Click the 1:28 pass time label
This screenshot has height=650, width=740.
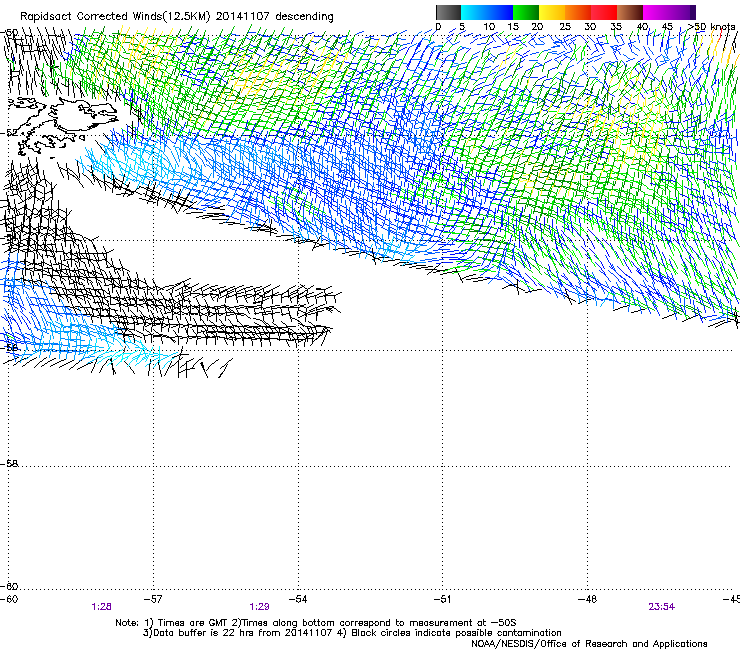tap(101, 607)
